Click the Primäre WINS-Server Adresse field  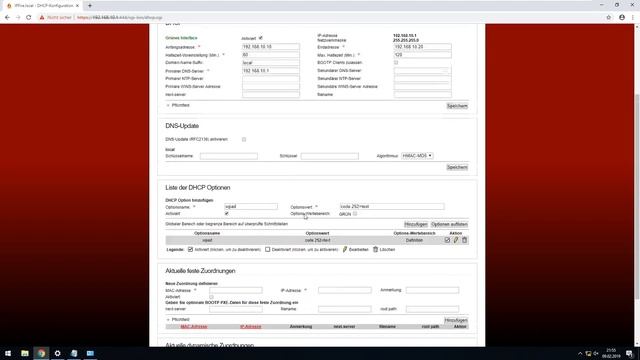coord(271,87)
